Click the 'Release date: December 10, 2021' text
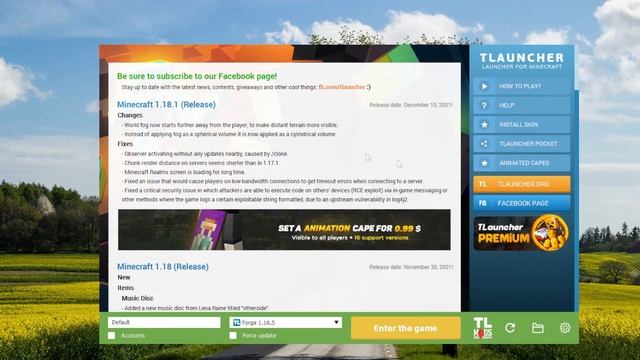The image size is (640, 360). coord(411,105)
